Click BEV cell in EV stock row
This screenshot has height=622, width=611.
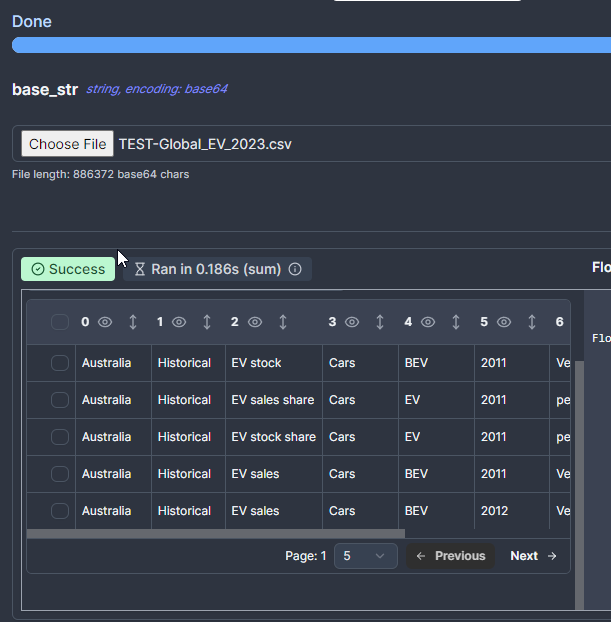click(436, 363)
